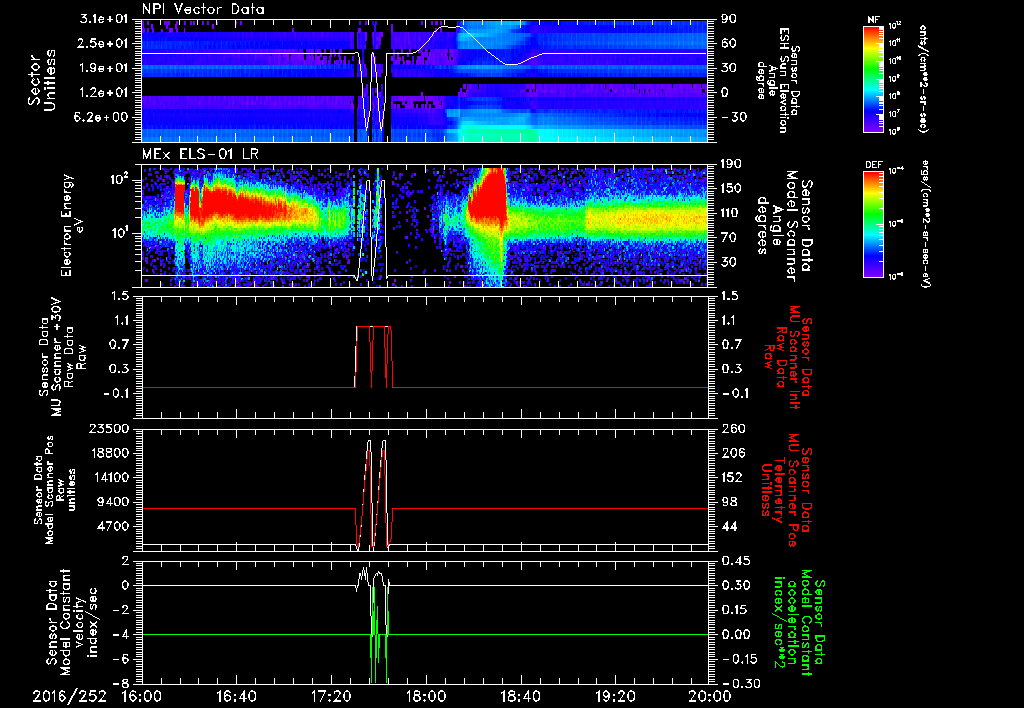Click the 110 scanner angle tick
The width and height of the screenshot is (1024, 708).
pyautogui.click(x=730, y=213)
